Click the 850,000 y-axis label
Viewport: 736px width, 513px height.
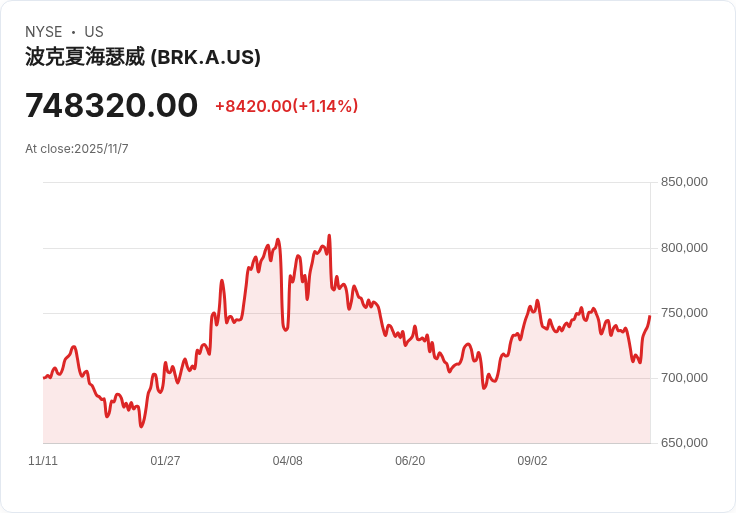[x=684, y=182]
